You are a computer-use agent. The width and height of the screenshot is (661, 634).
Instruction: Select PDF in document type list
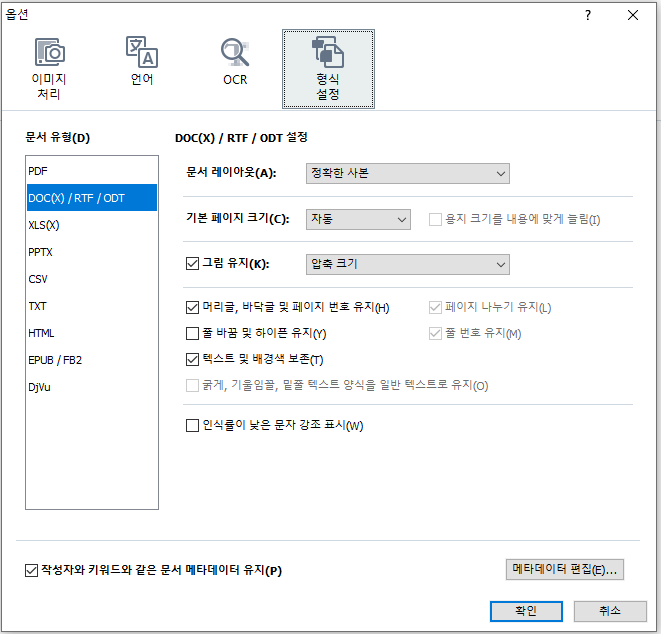92,171
